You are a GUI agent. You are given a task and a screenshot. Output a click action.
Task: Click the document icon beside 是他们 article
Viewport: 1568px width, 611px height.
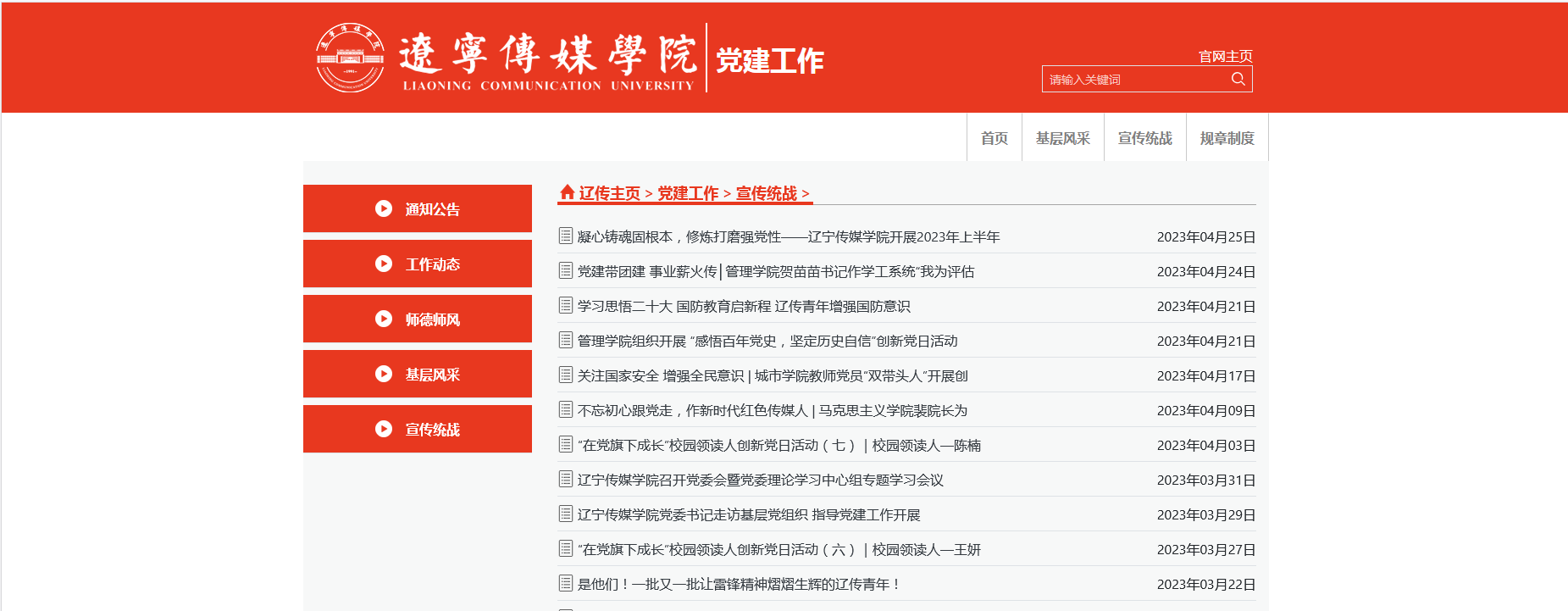pos(566,583)
